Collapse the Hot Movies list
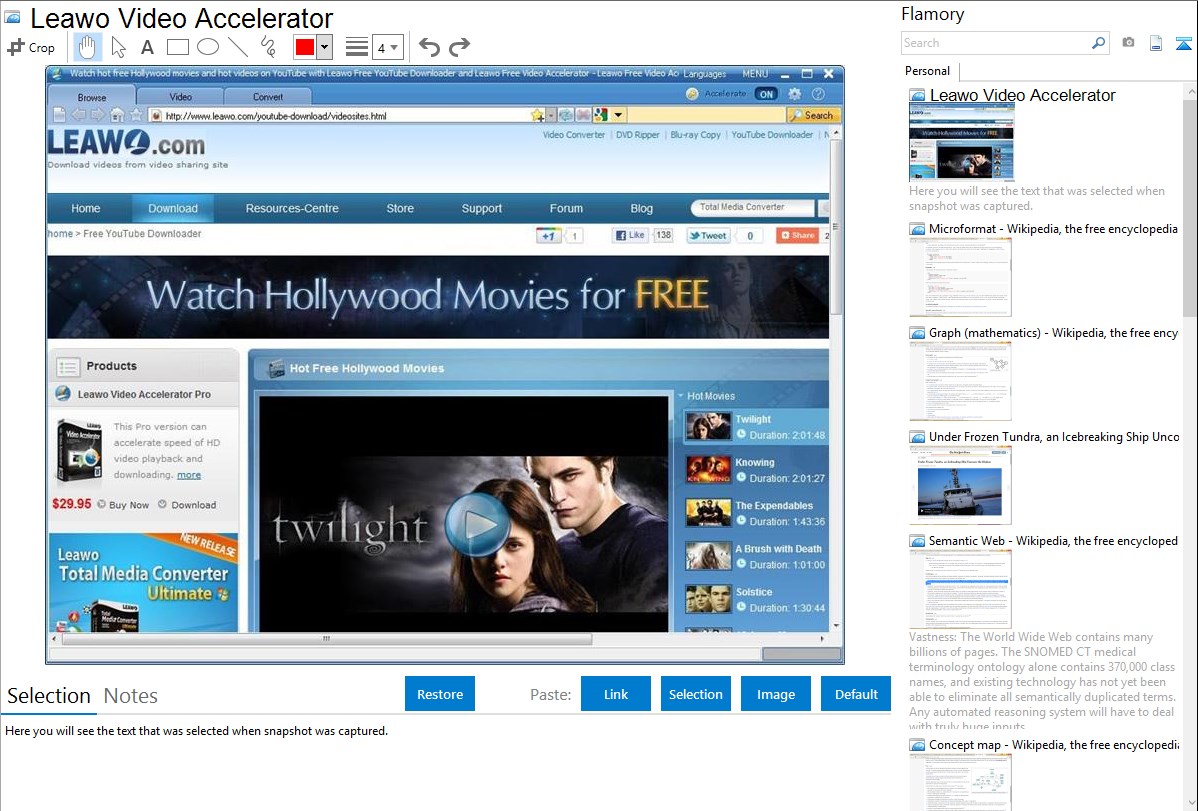 tap(681, 396)
